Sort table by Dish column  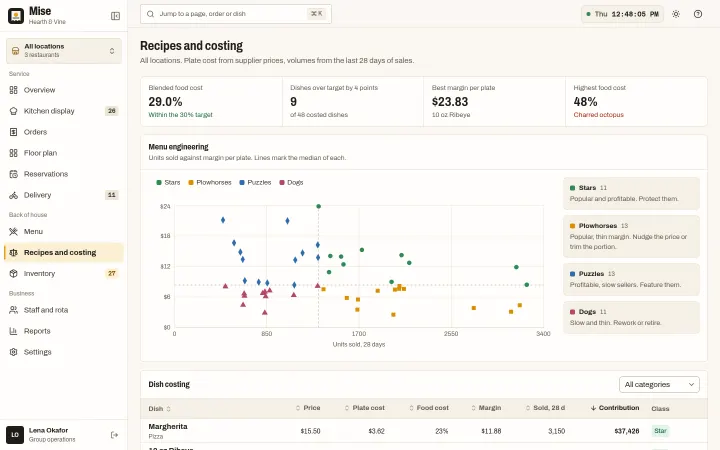point(159,408)
